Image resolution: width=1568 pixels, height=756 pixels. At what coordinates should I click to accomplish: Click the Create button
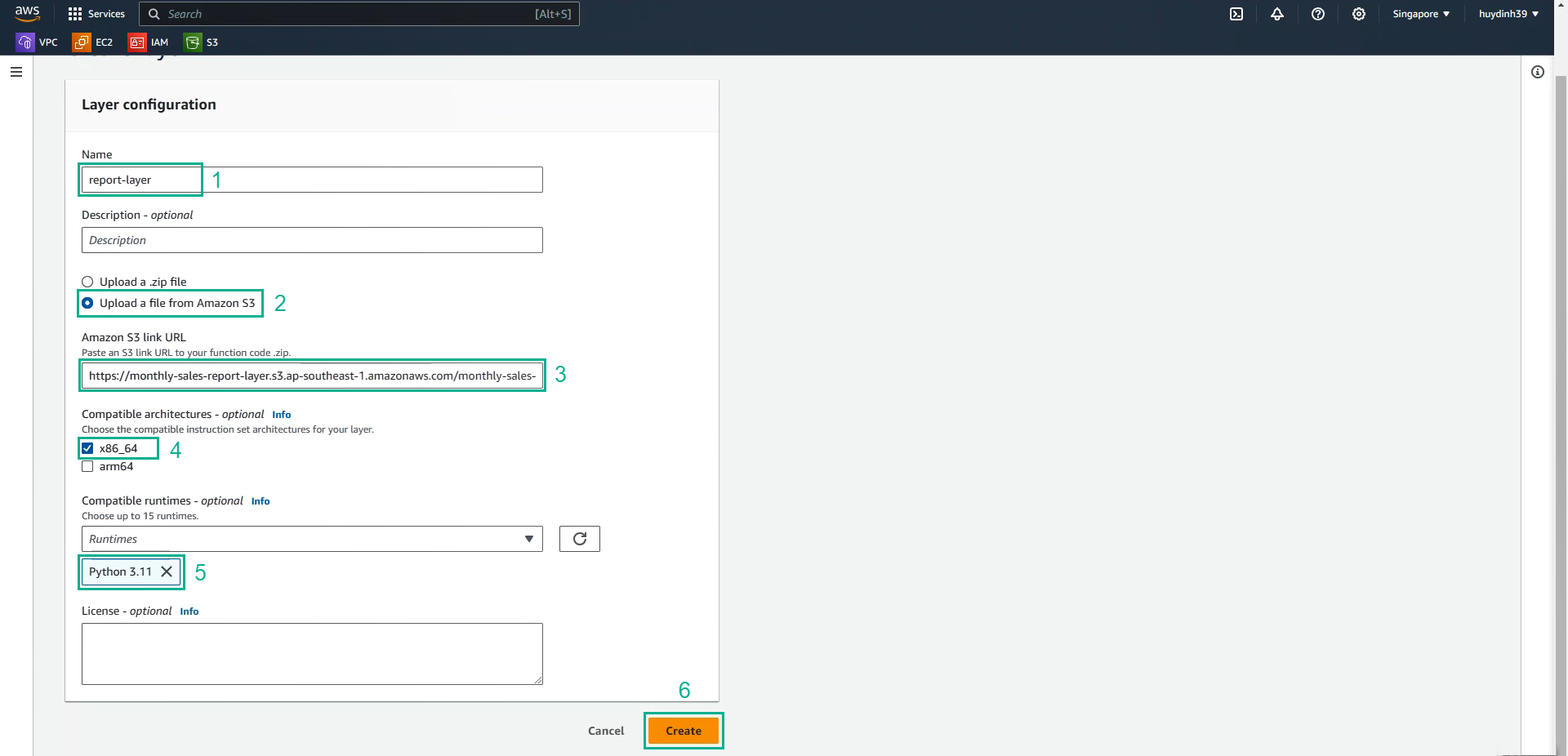(684, 731)
